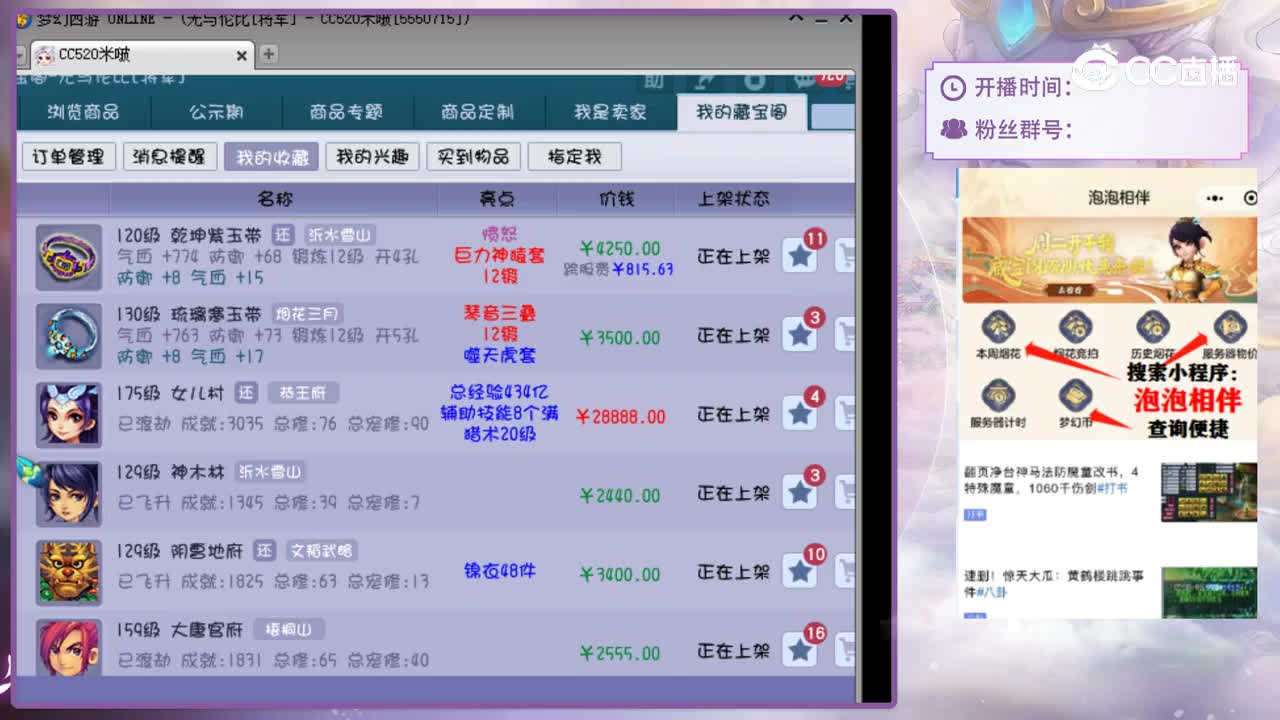Open 我的兴趣 section

coord(372,156)
